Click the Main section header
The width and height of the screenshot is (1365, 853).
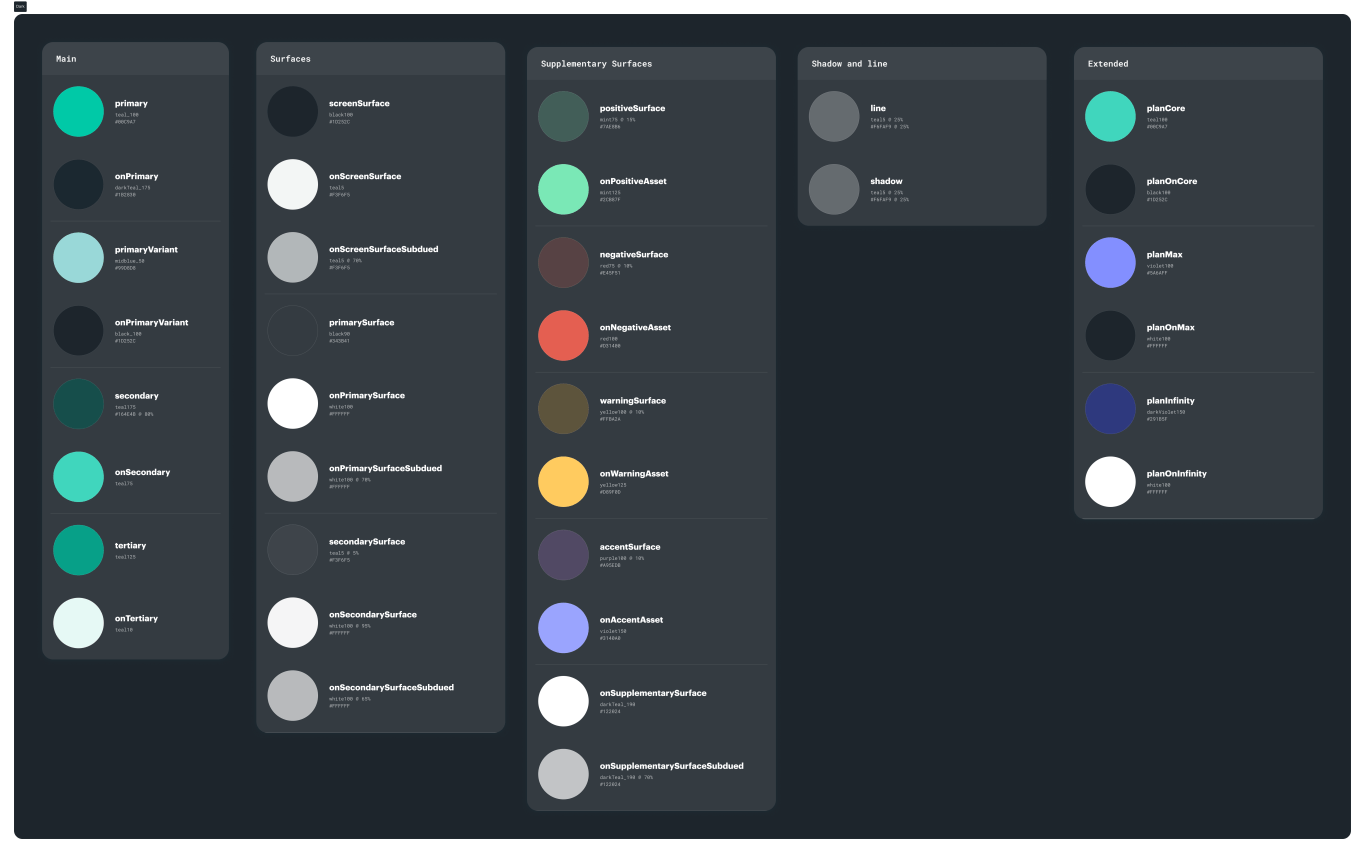[66, 59]
